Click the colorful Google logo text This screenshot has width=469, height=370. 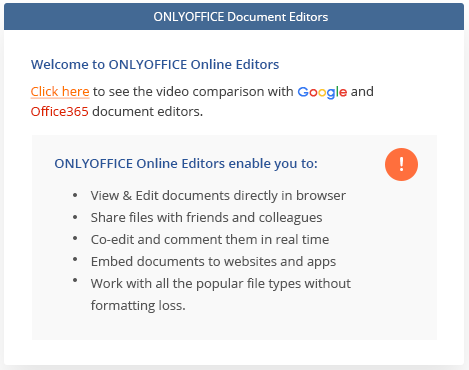pyautogui.click(x=322, y=92)
